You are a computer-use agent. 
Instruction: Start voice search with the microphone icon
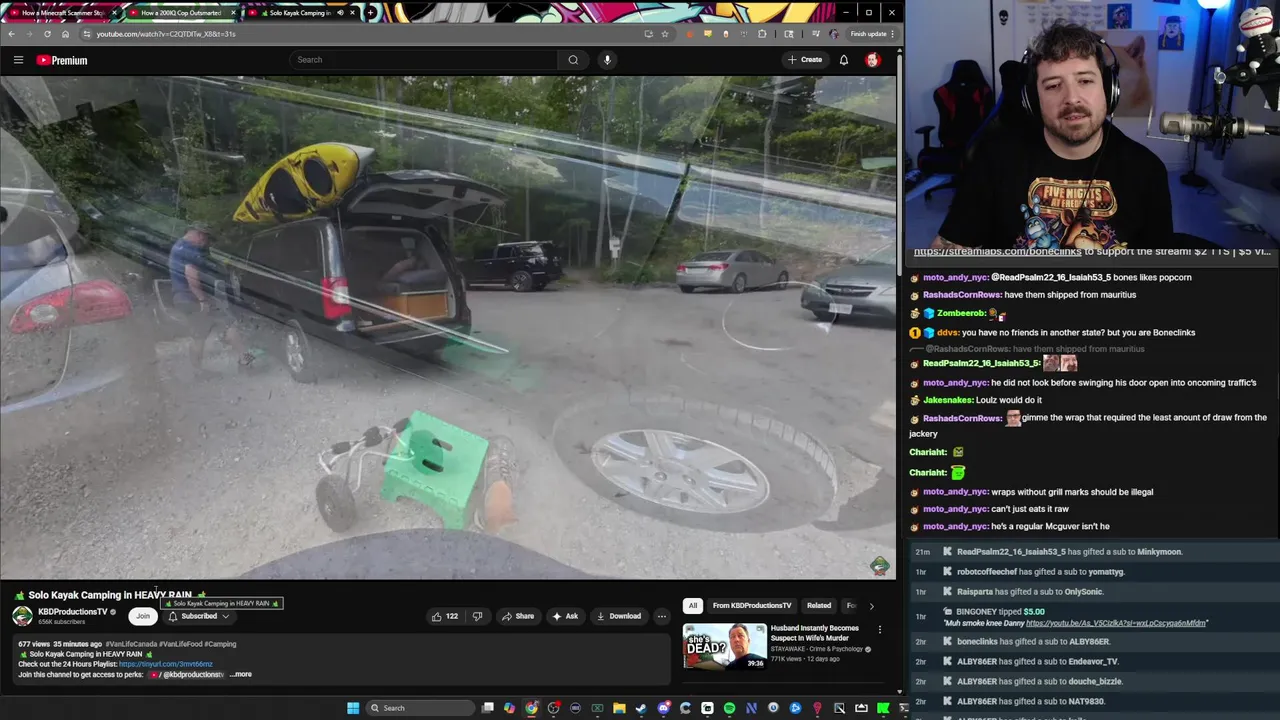click(607, 60)
